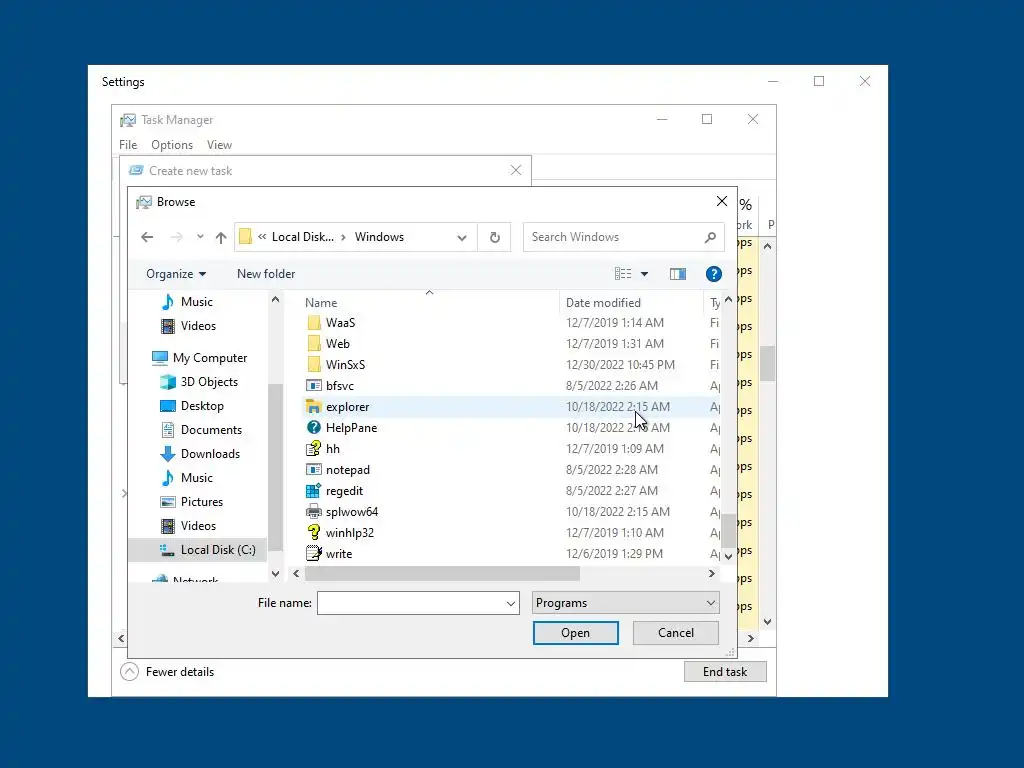Select the explorer application icon

(x=313, y=407)
